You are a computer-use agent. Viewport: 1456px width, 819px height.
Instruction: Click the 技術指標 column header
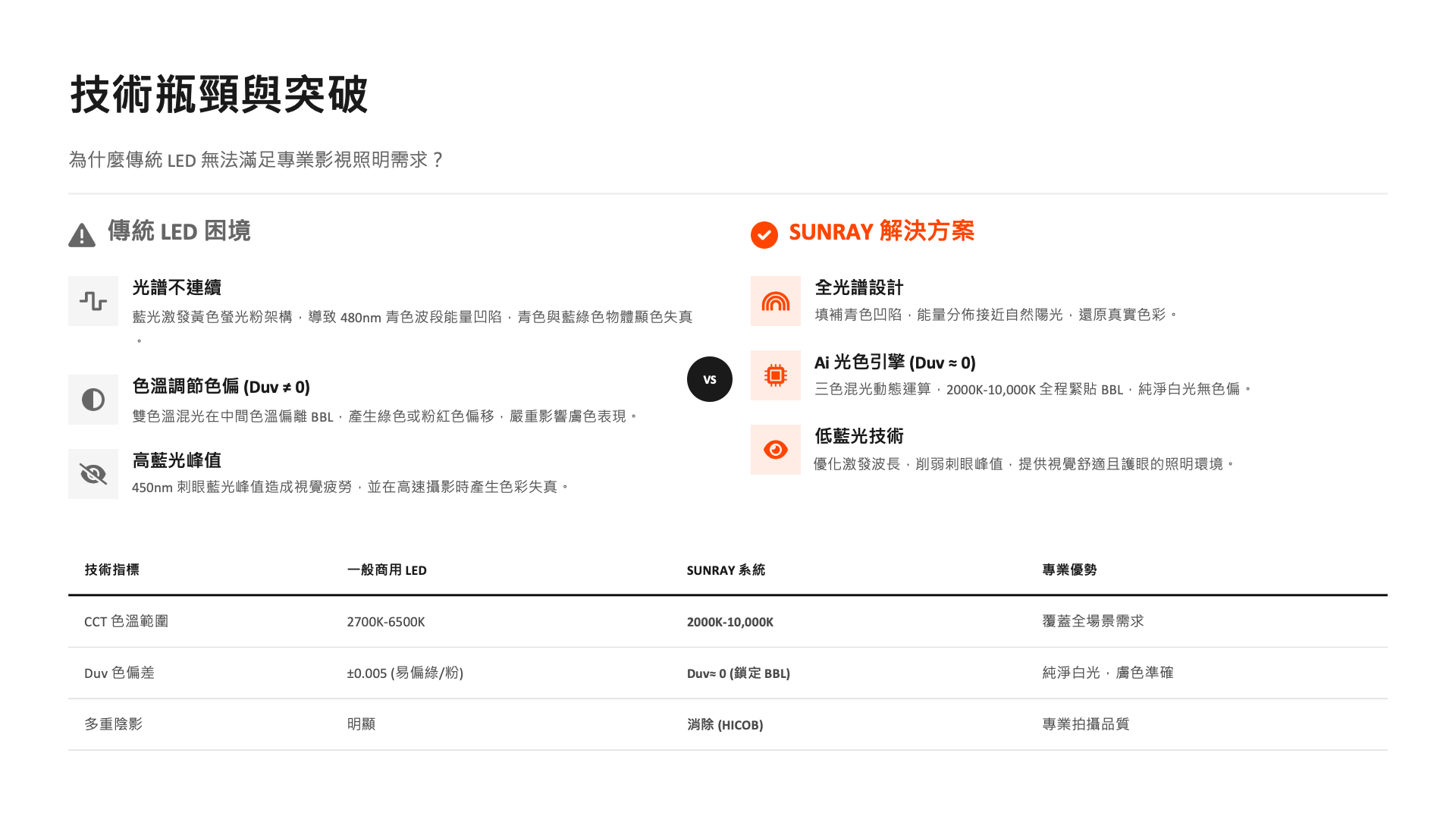(x=111, y=570)
